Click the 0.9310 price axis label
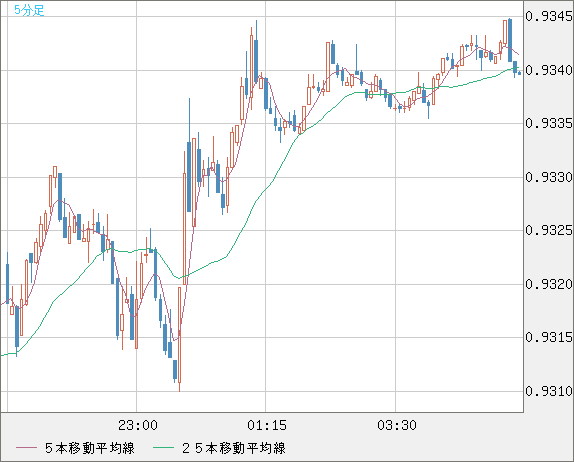Image resolution: width=574 pixels, height=462 pixels. coord(548,391)
